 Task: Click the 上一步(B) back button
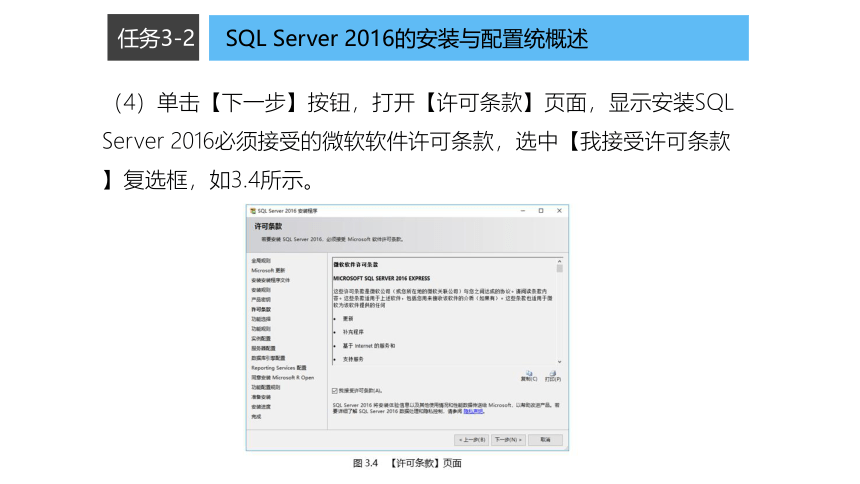[x=472, y=440]
